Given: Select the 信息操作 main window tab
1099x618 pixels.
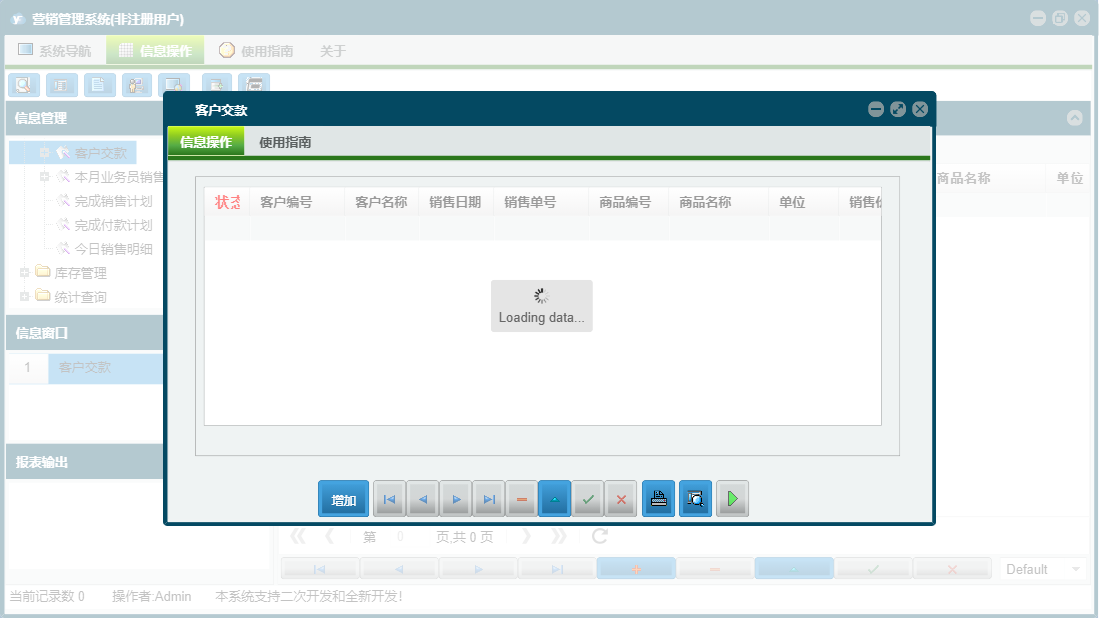Looking at the screenshot, I should click(155, 50).
